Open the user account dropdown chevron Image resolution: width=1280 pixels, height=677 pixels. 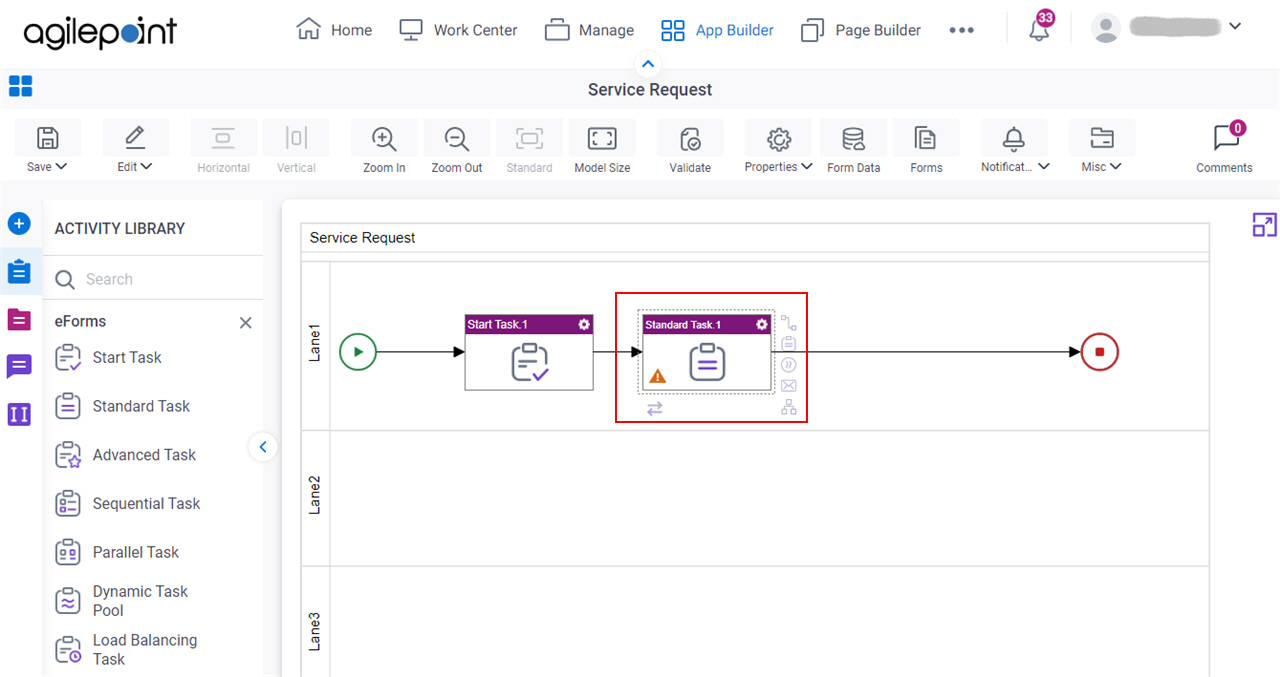pos(1234,27)
